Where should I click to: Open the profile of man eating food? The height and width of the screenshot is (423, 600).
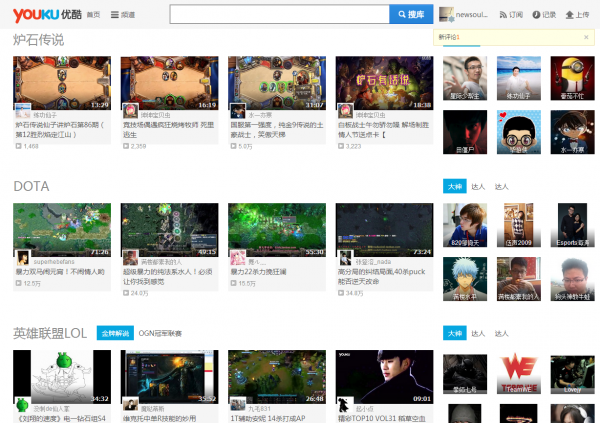pos(519,279)
